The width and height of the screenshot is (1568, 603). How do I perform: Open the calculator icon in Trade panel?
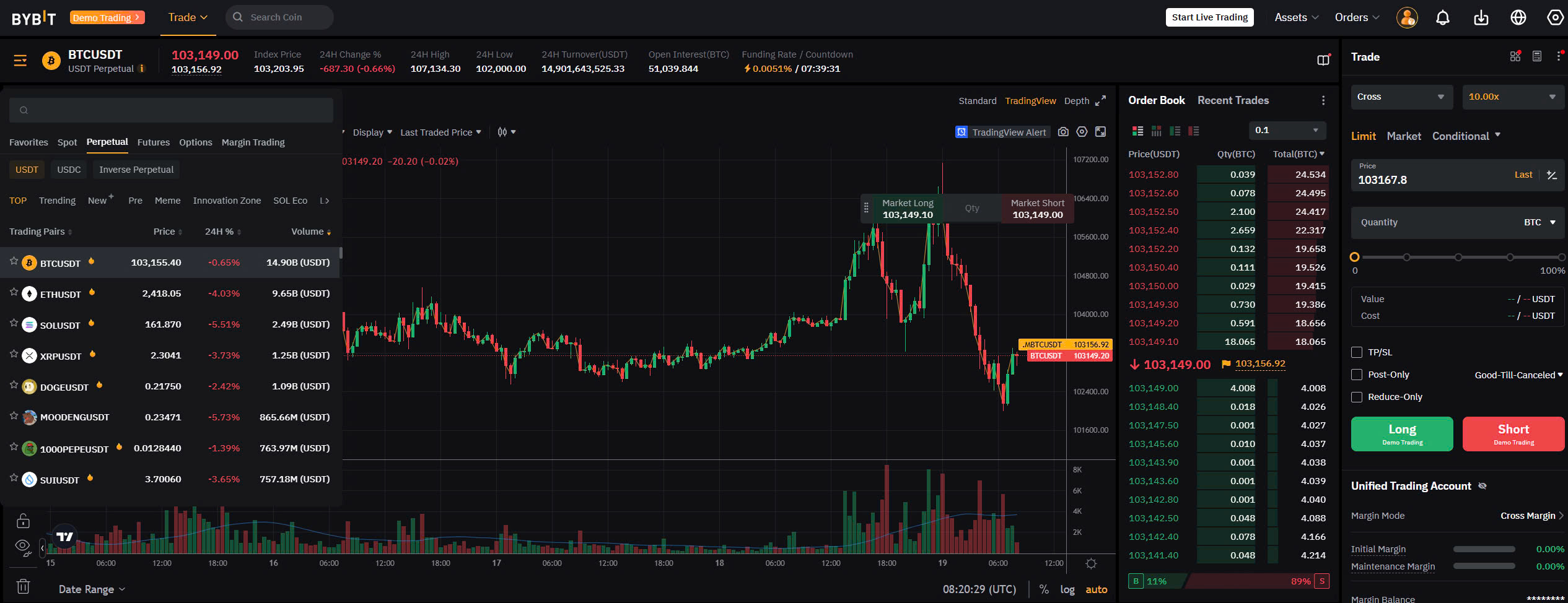tap(1537, 56)
